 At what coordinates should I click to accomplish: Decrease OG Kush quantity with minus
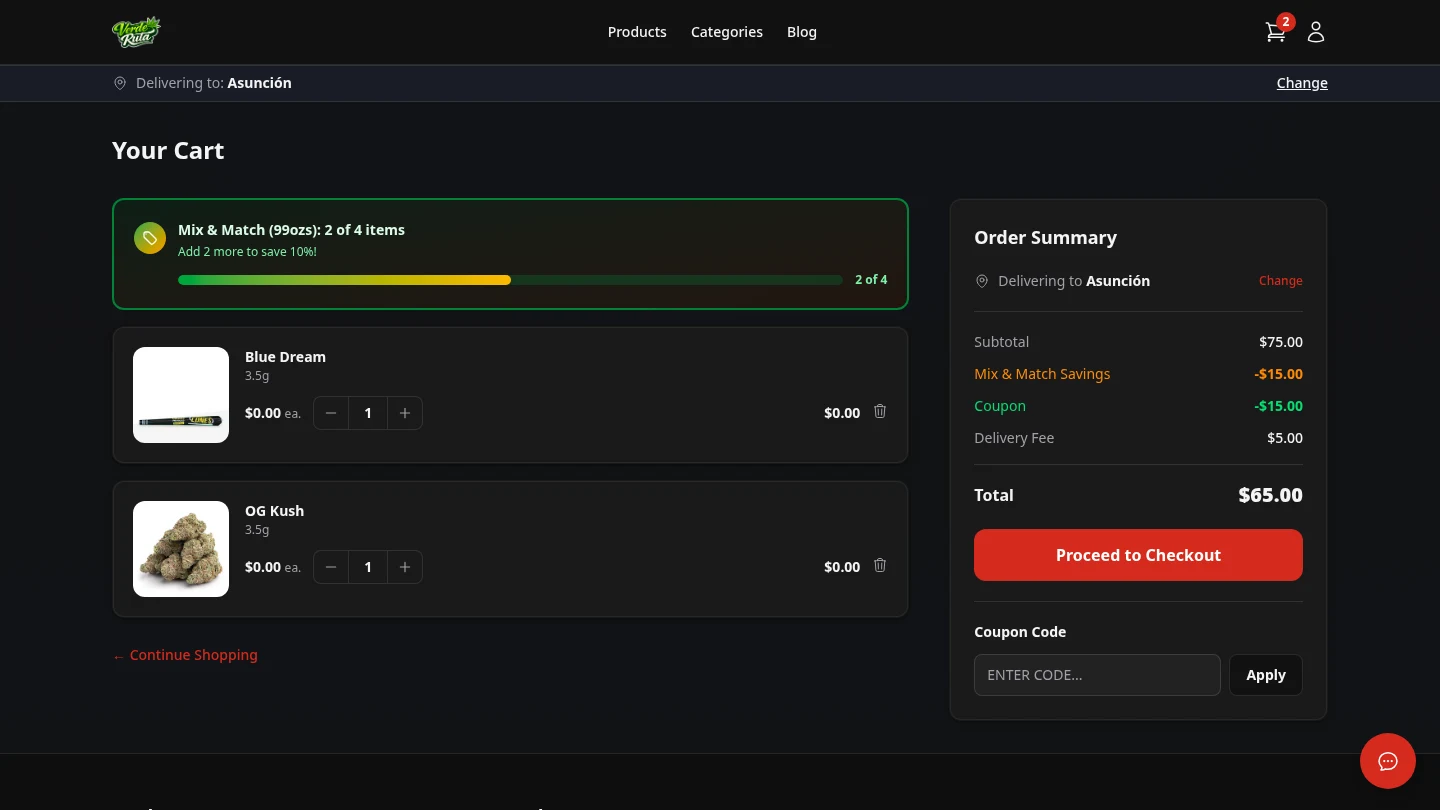[331, 567]
